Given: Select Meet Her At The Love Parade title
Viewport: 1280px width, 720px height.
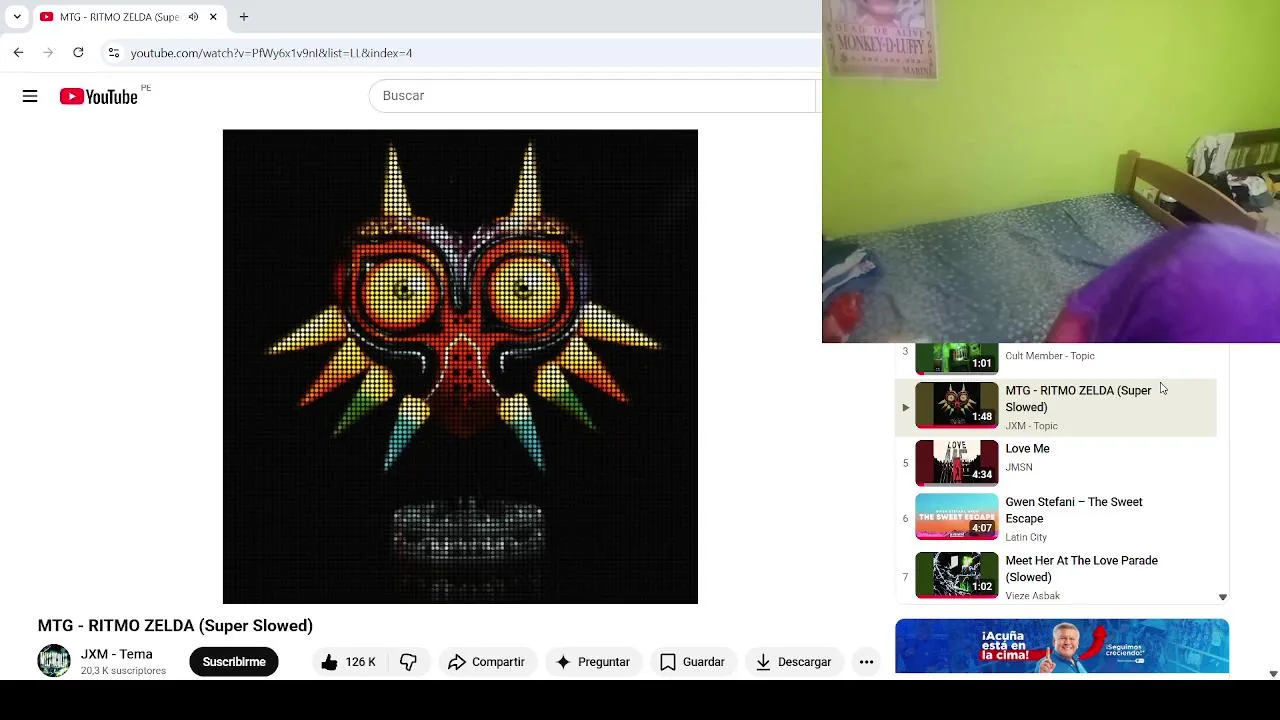Looking at the screenshot, I should pos(1081,569).
